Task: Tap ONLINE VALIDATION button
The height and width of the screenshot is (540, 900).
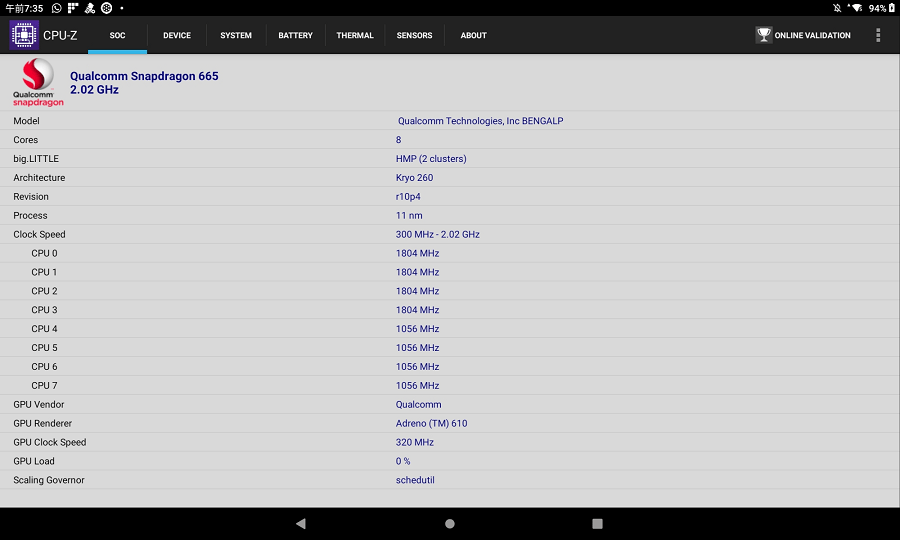Action: 803,35
